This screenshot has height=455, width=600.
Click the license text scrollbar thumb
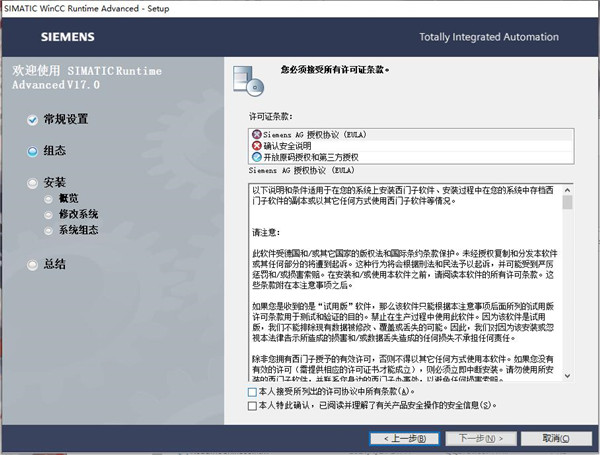click(567, 202)
